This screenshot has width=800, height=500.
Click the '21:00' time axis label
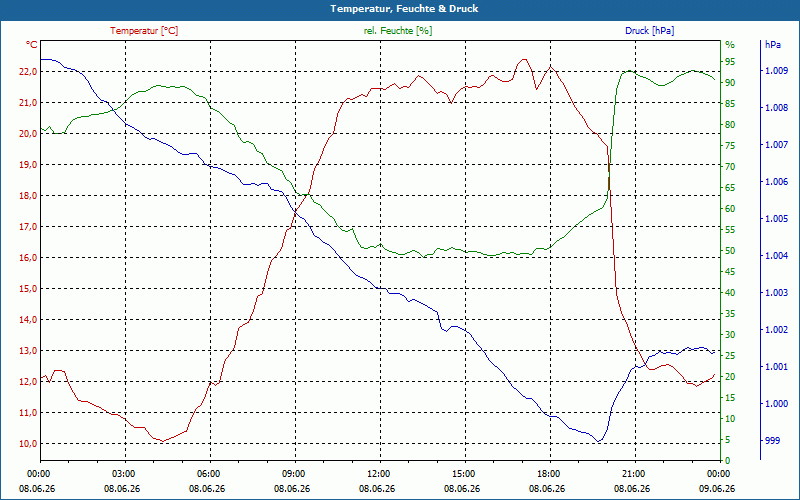633,473
